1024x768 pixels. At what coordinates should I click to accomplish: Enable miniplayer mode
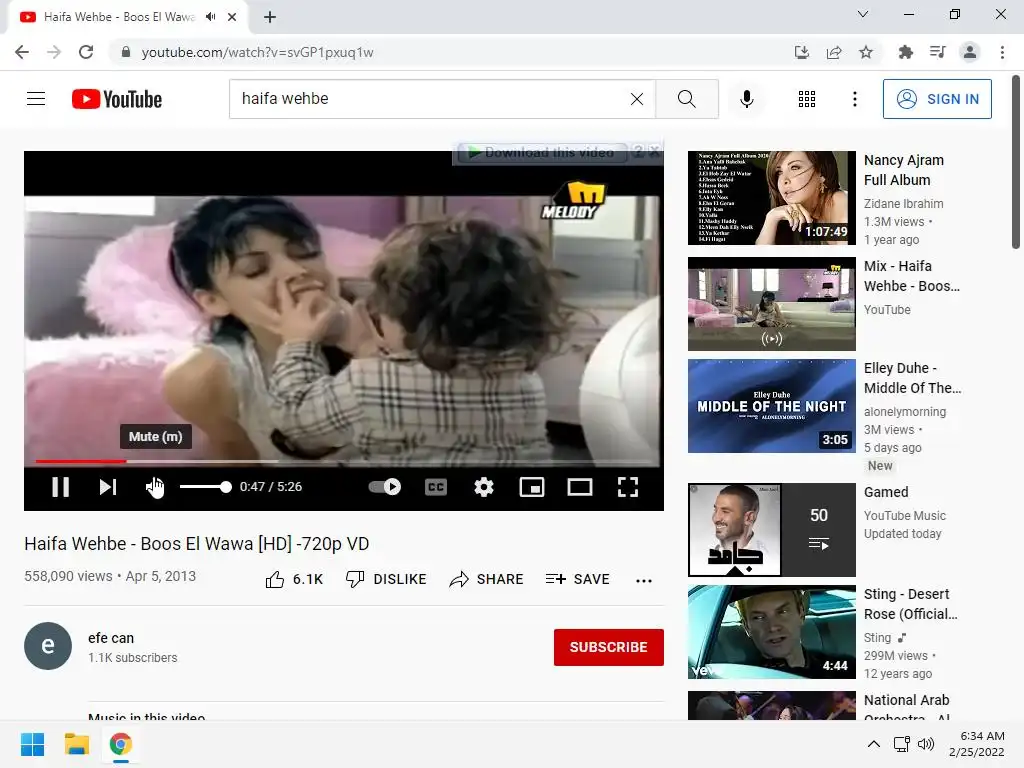coord(532,487)
